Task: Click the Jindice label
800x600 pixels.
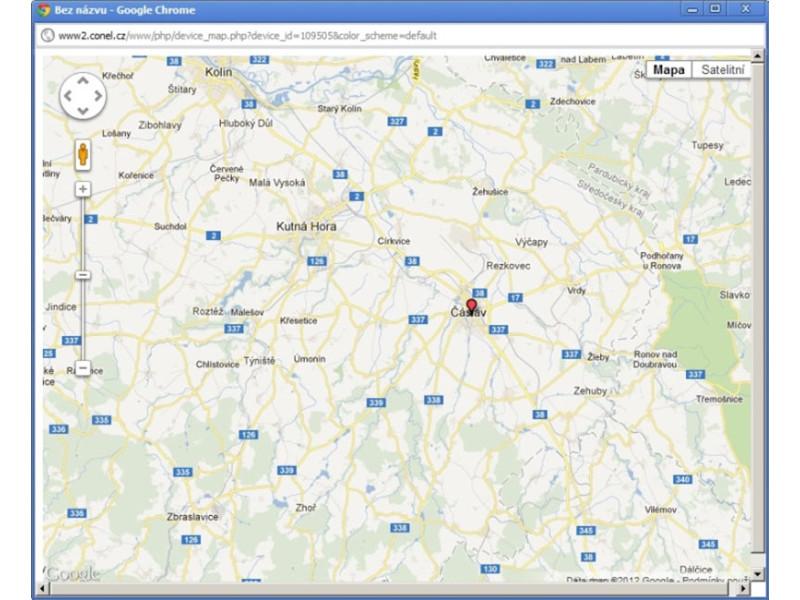Action: coord(61,307)
